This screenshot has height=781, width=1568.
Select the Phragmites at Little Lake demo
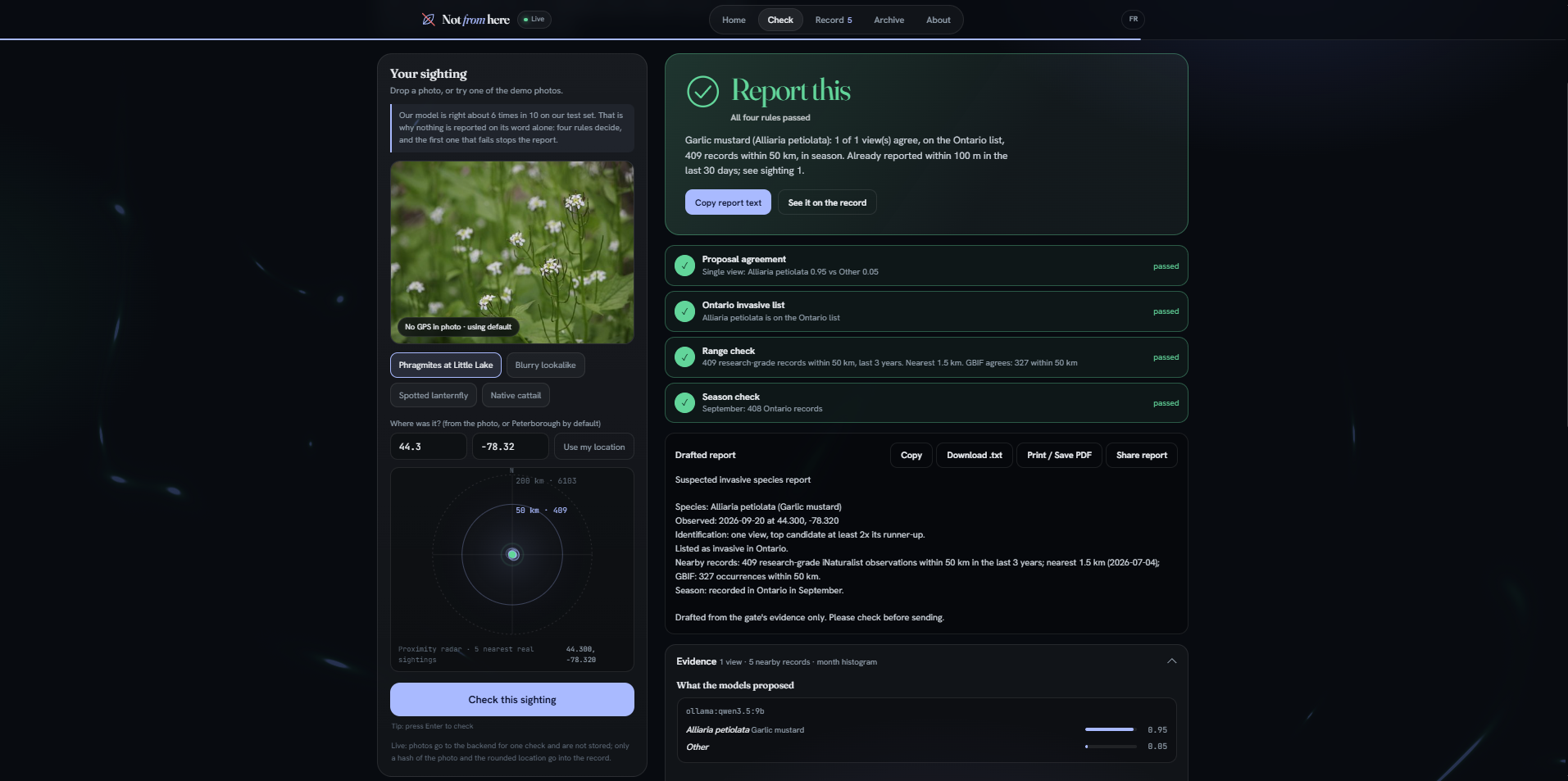click(x=446, y=366)
